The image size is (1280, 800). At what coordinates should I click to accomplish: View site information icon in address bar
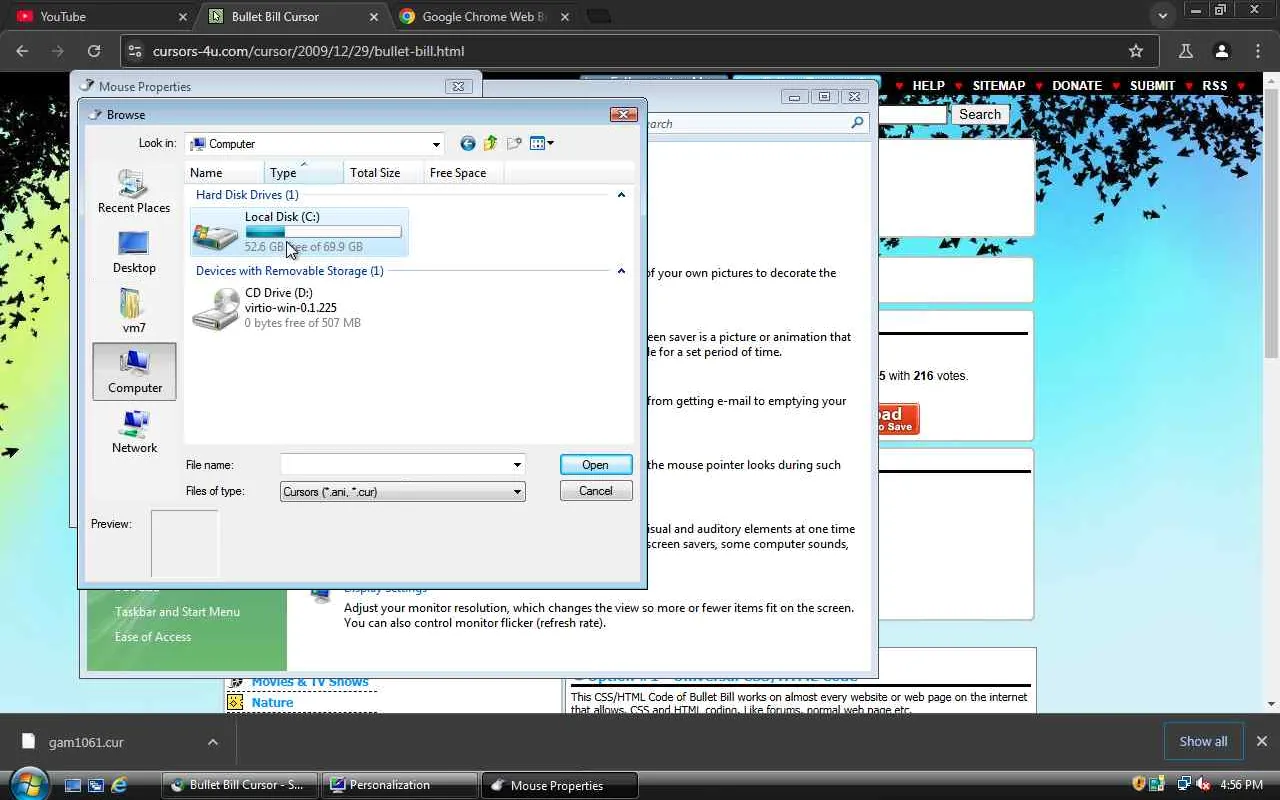pyautogui.click(x=135, y=51)
